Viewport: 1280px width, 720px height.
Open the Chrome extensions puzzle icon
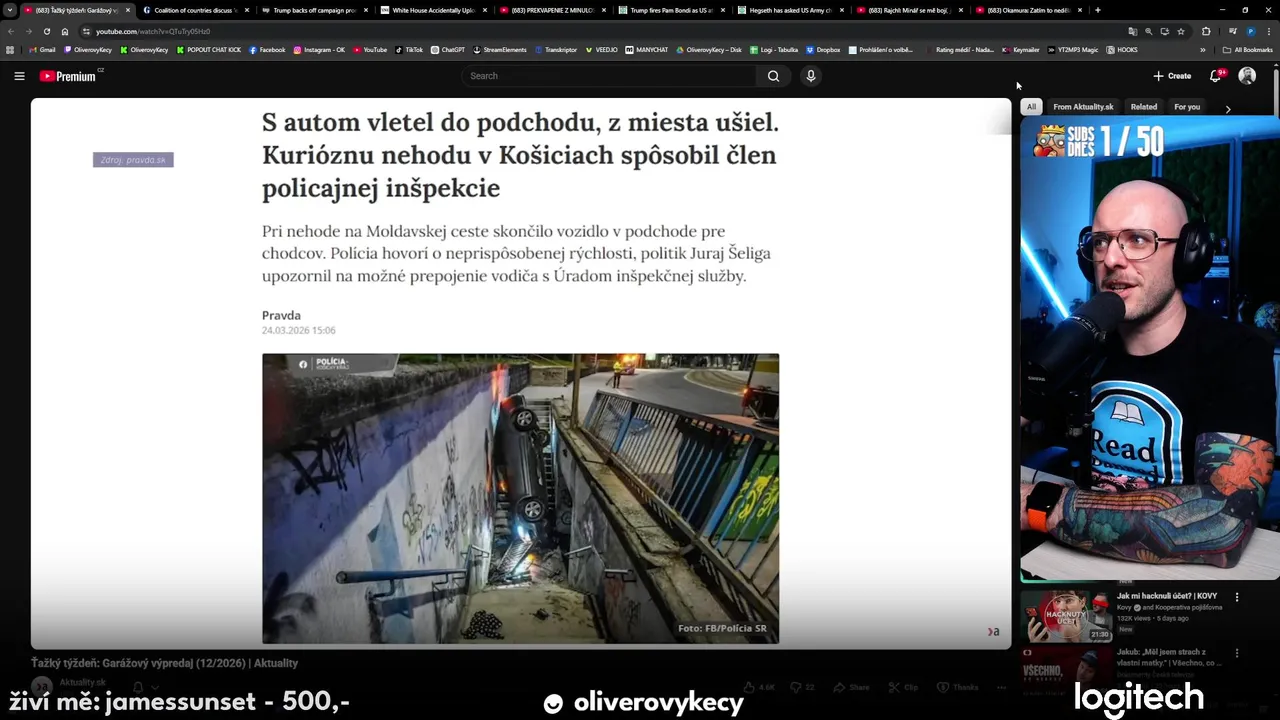[1206, 31]
